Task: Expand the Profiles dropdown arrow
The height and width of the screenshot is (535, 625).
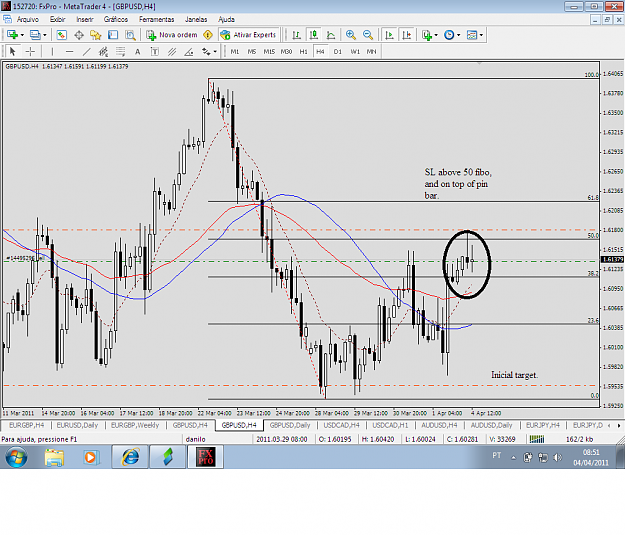Action: [45, 35]
